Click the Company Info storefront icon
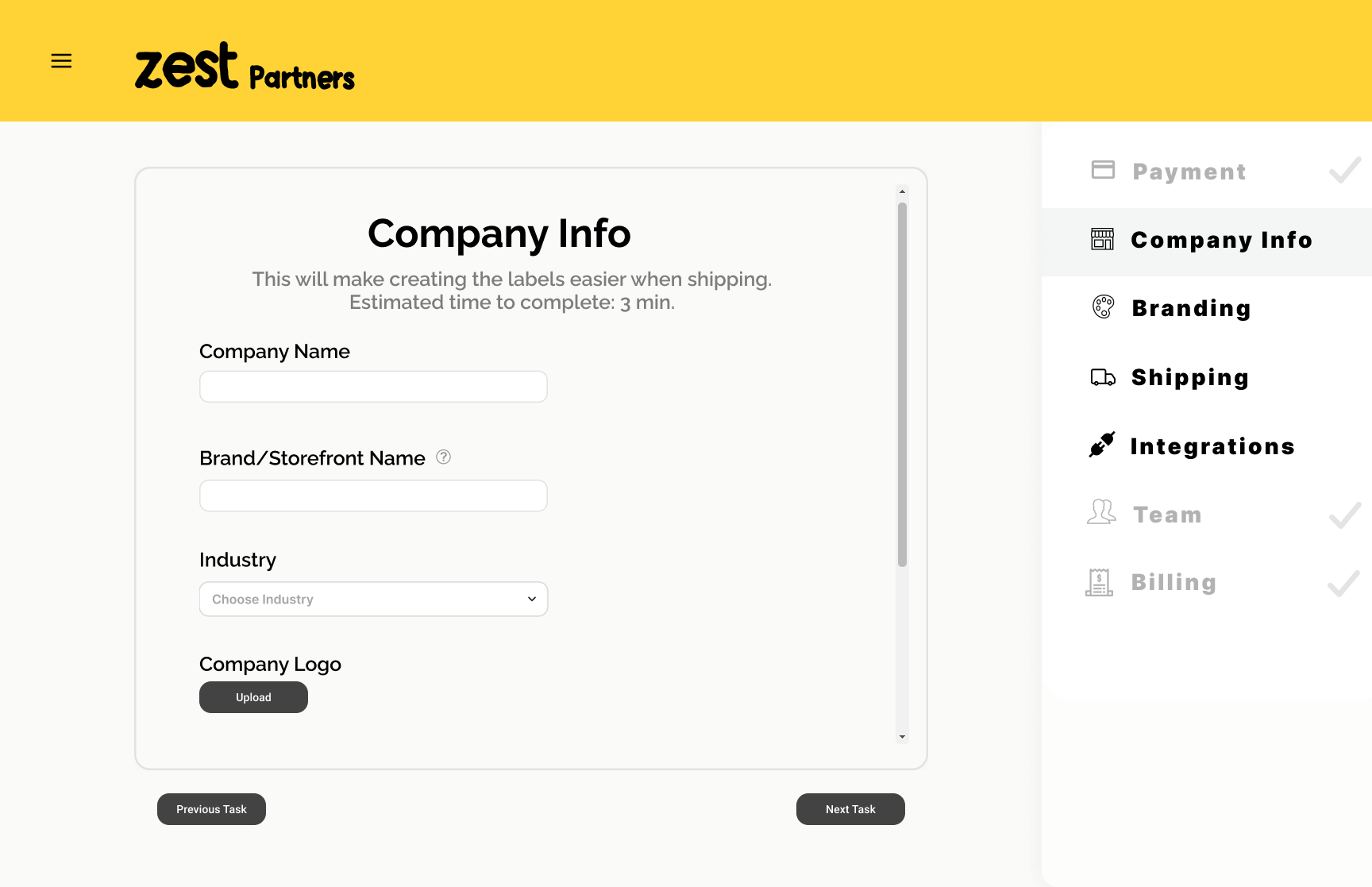The height and width of the screenshot is (887, 1372). coord(1102,239)
